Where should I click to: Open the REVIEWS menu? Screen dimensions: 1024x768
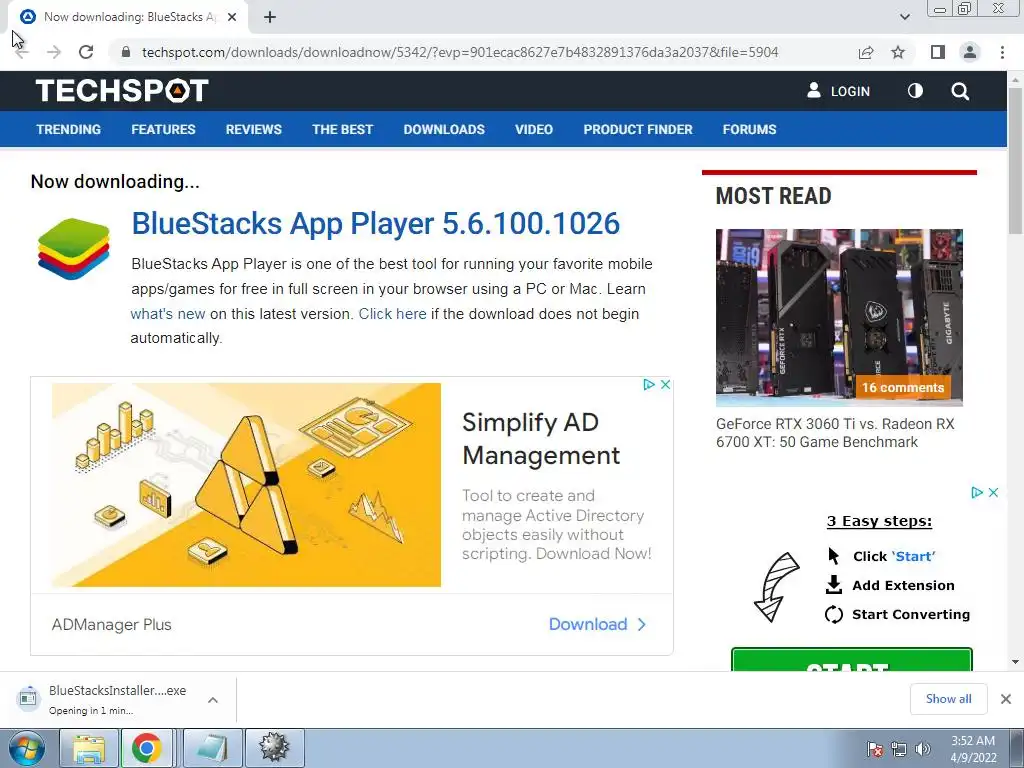click(x=253, y=129)
